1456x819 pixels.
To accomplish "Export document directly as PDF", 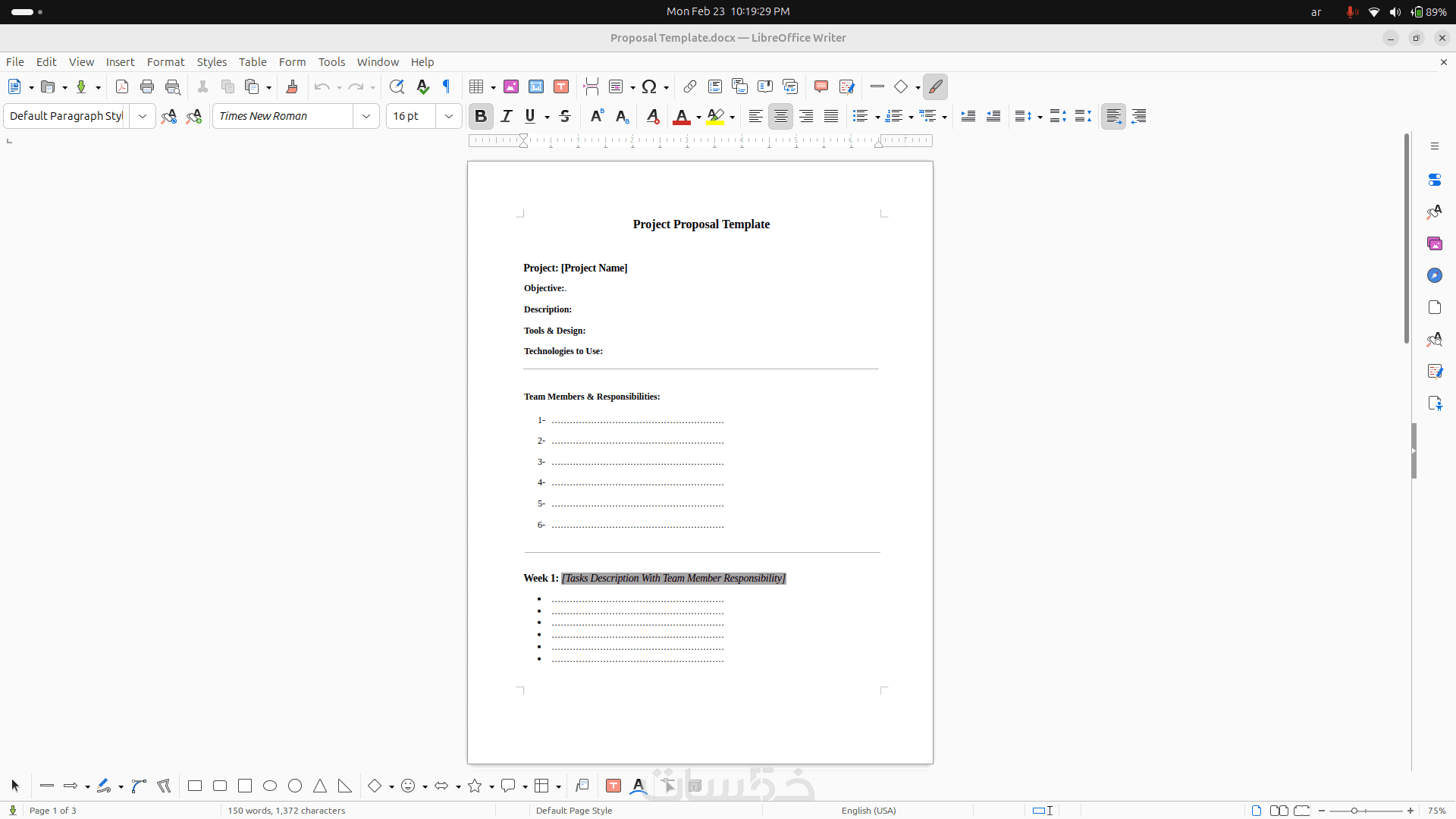I will pos(121,86).
